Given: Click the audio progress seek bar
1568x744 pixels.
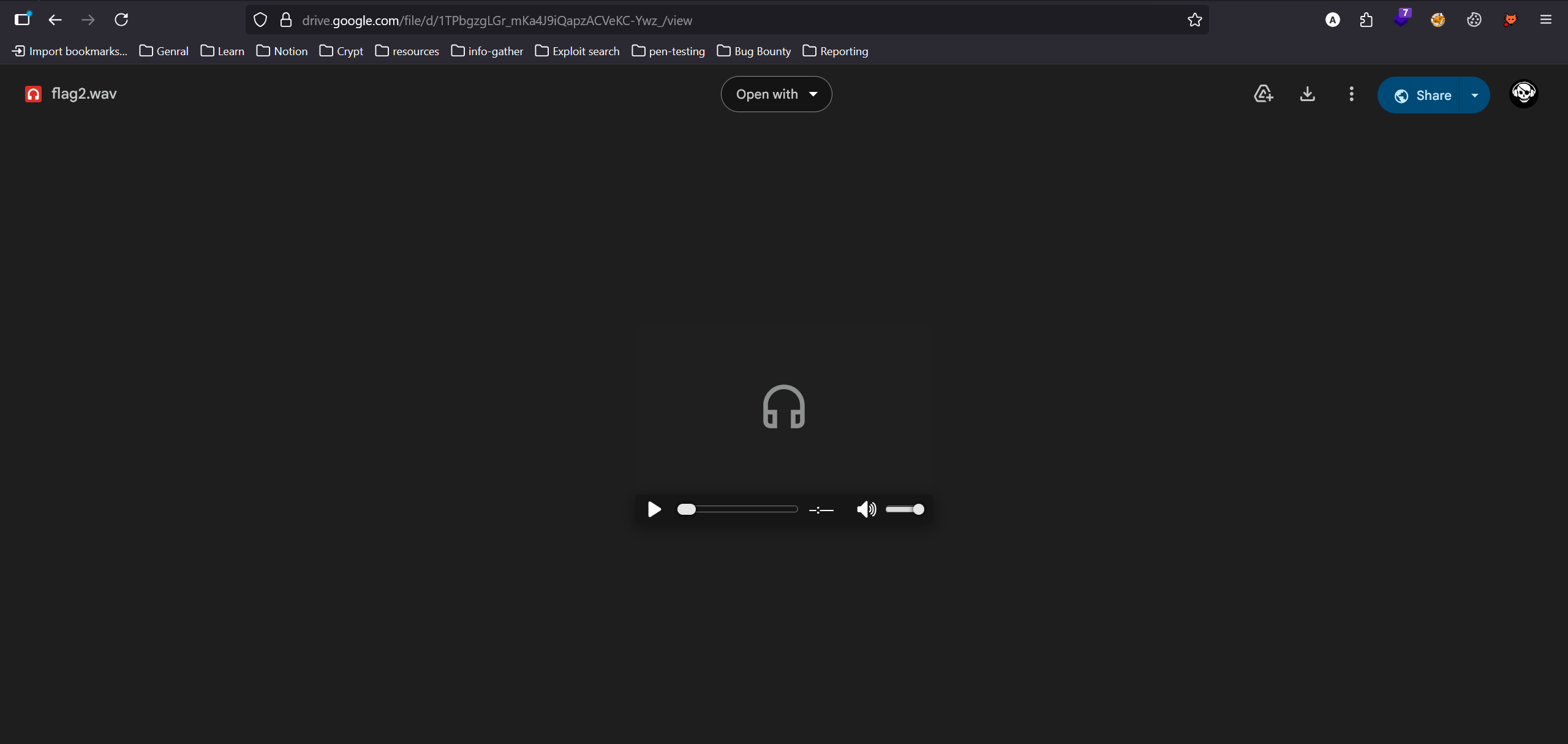Looking at the screenshot, I should [x=737, y=509].
